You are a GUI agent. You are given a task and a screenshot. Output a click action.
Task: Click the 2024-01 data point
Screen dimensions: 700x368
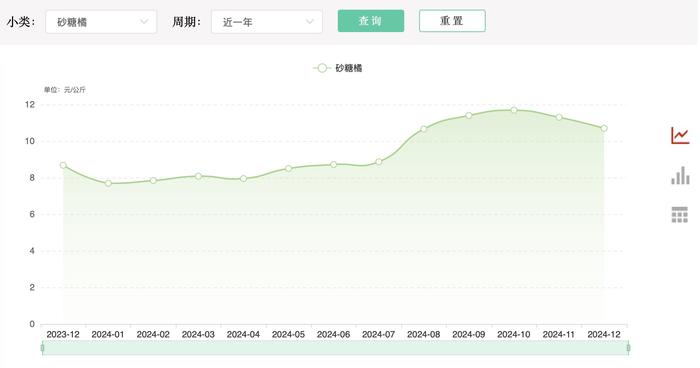tap(108, 183)
